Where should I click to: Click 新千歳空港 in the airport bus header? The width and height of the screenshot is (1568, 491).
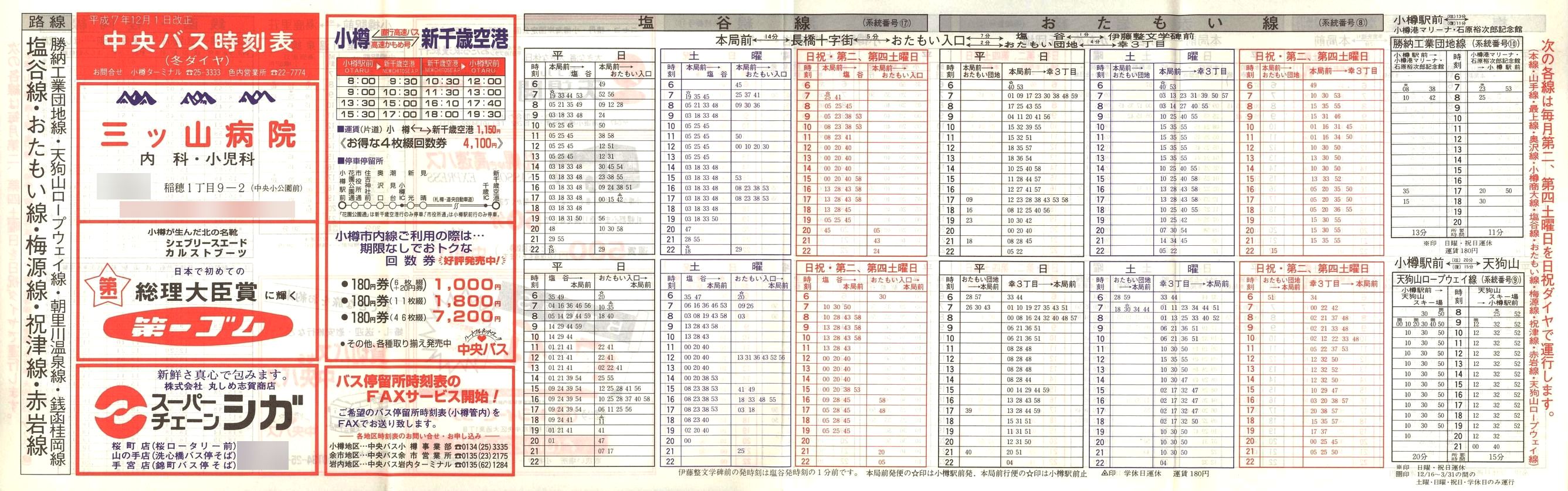tap(465, 39)
